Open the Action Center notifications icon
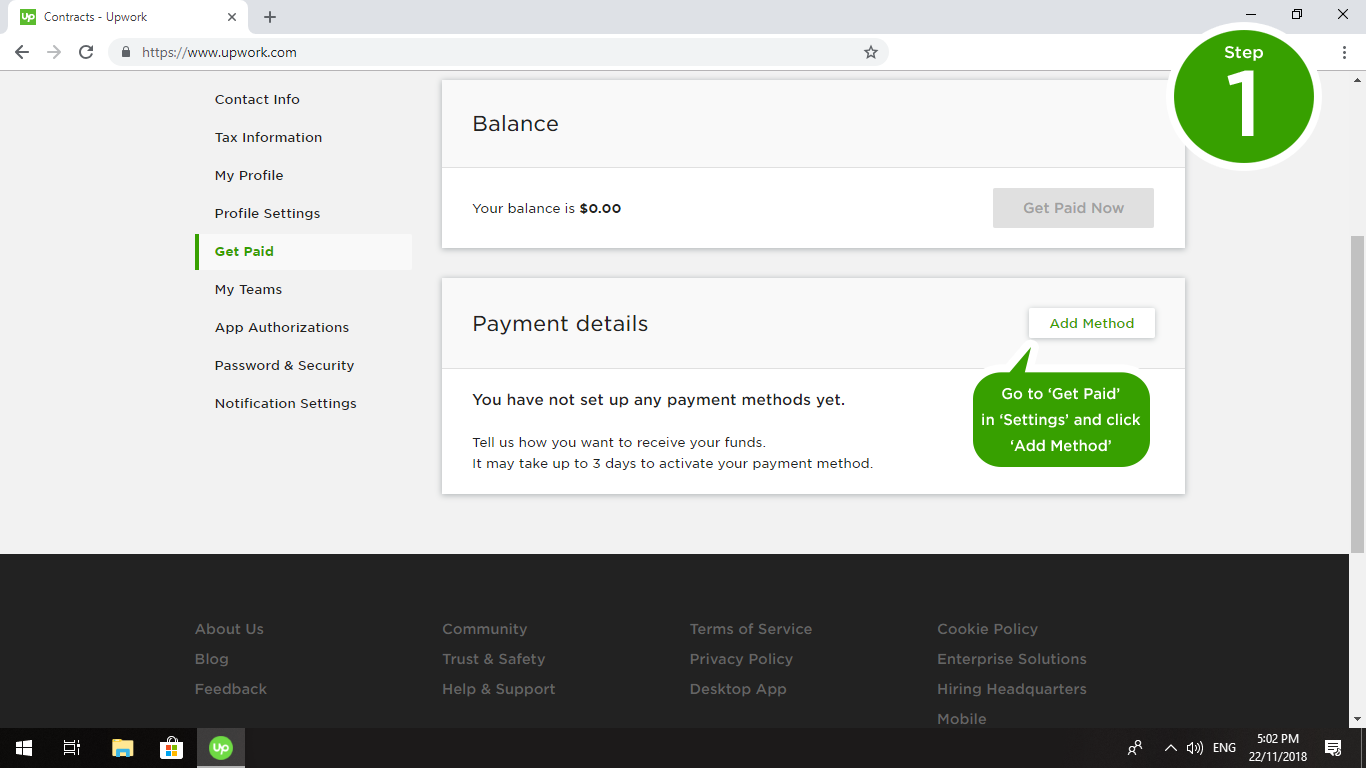 pos(1333,747)
